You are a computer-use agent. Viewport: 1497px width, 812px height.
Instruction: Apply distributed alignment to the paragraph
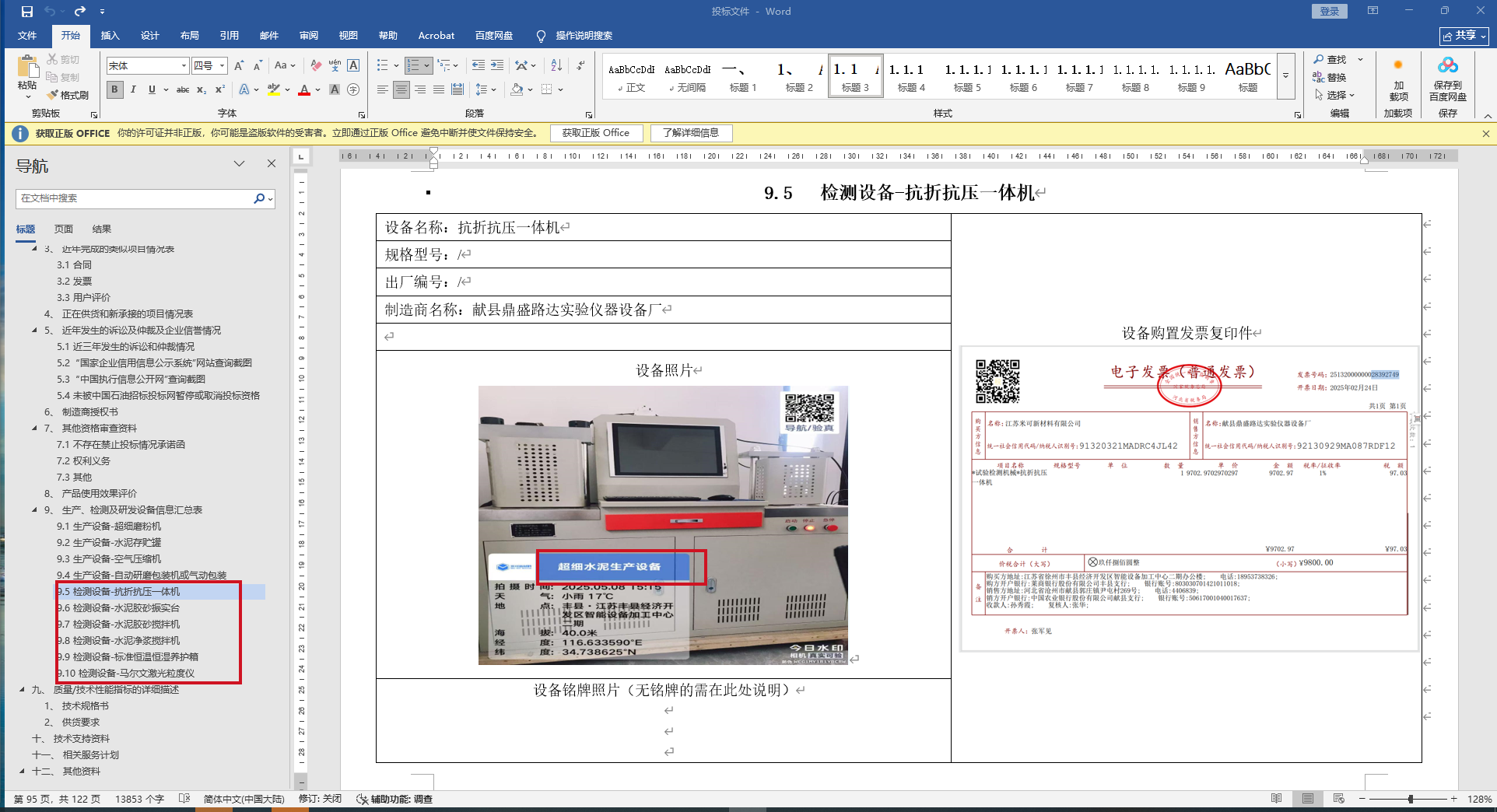coord(458,89)
